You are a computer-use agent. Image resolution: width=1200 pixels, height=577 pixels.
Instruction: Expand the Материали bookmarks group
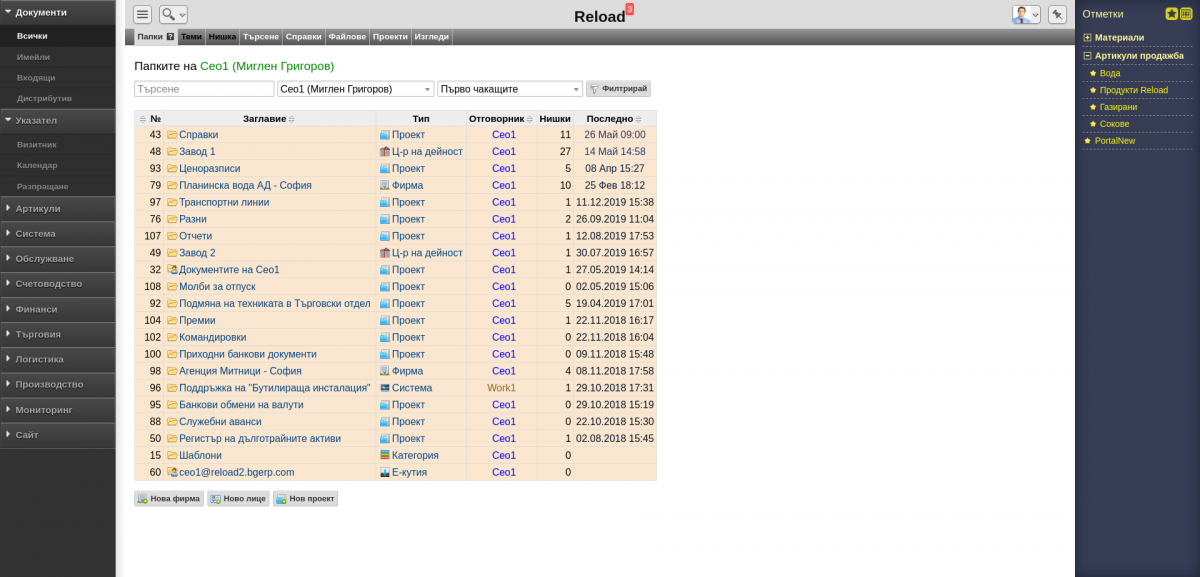pos(1087,37)
